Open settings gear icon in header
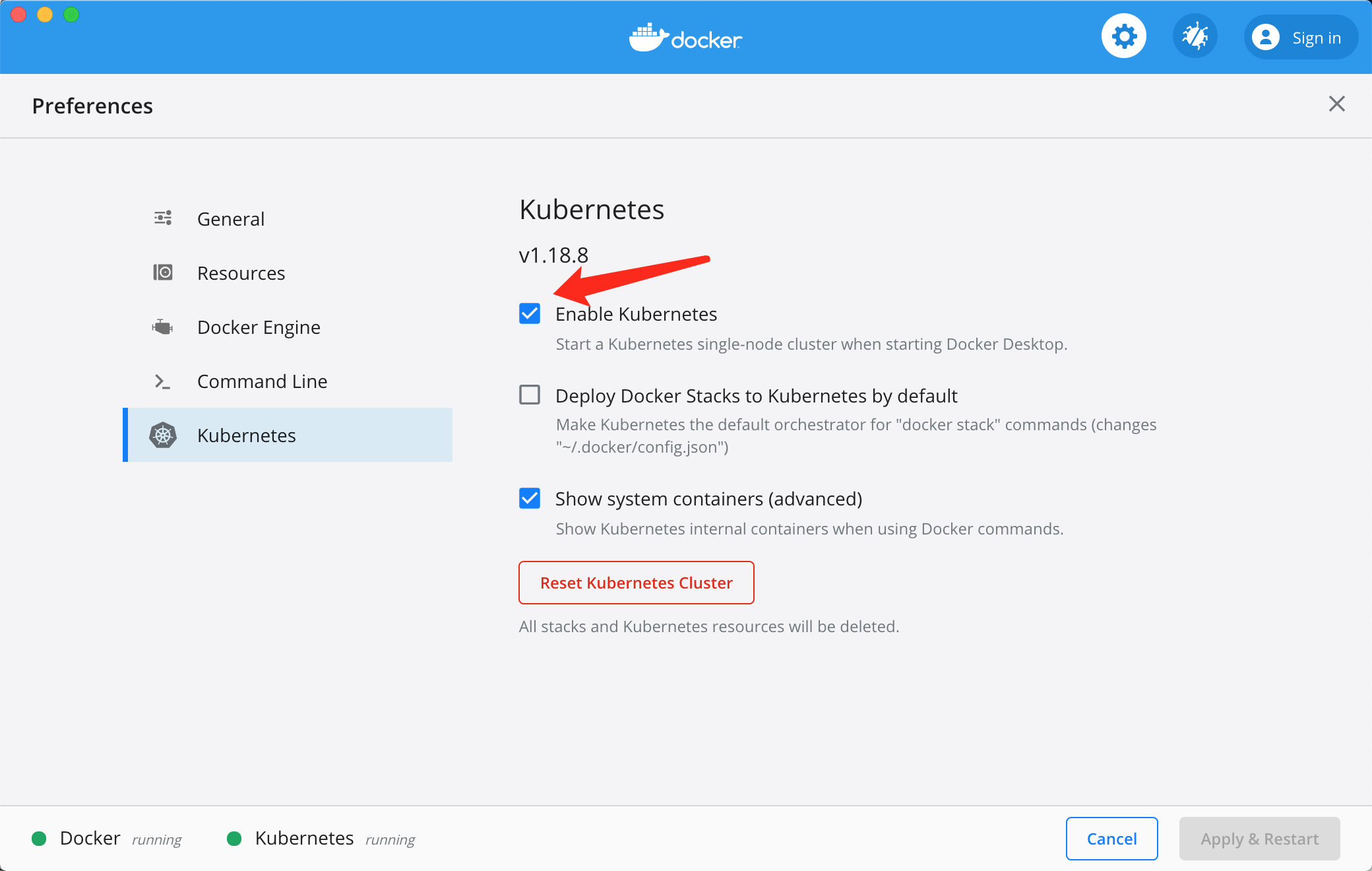The height and width of the screenshot is (871, 1372). [x=1124, y=36]
